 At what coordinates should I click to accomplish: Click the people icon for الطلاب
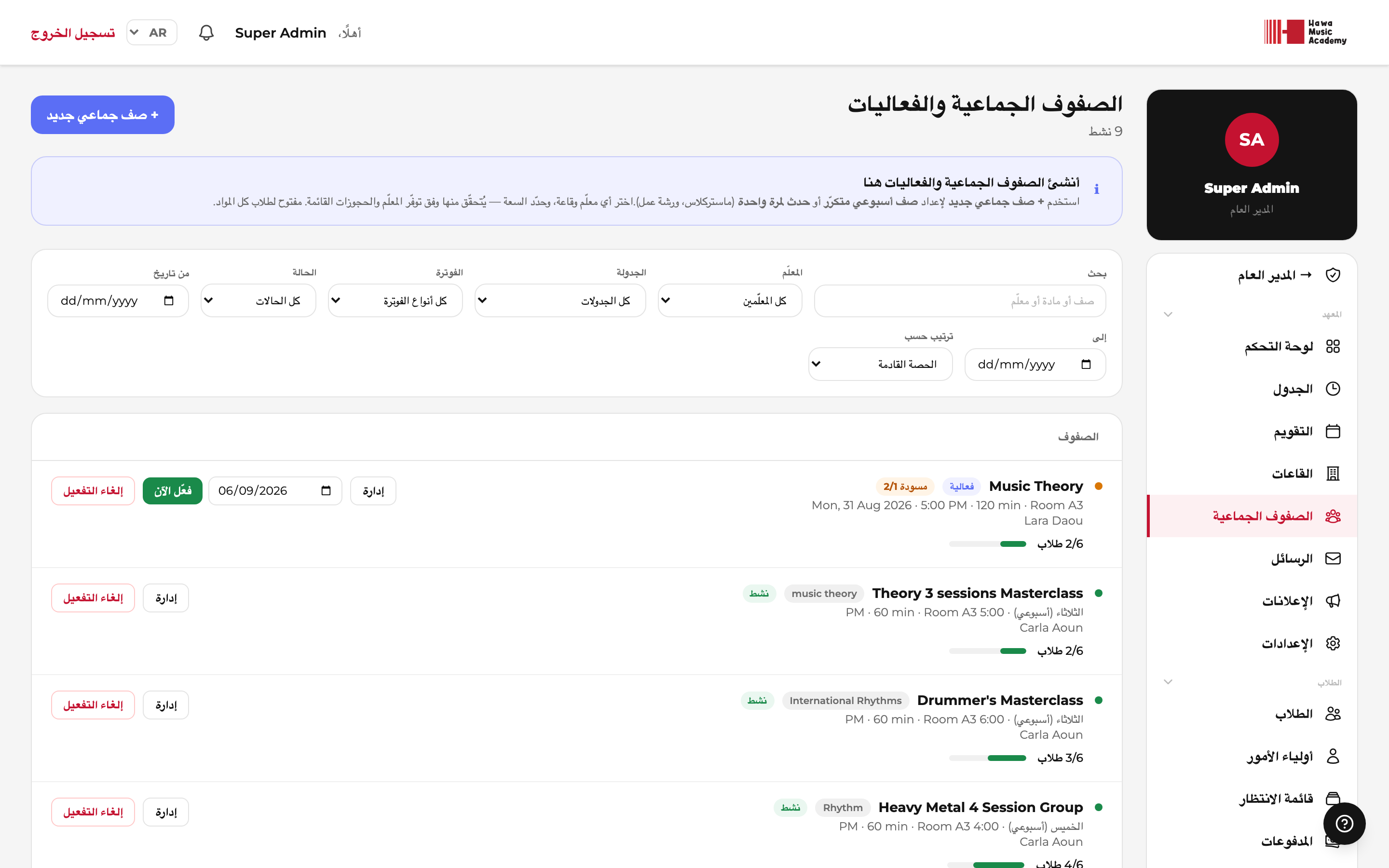1333,714
